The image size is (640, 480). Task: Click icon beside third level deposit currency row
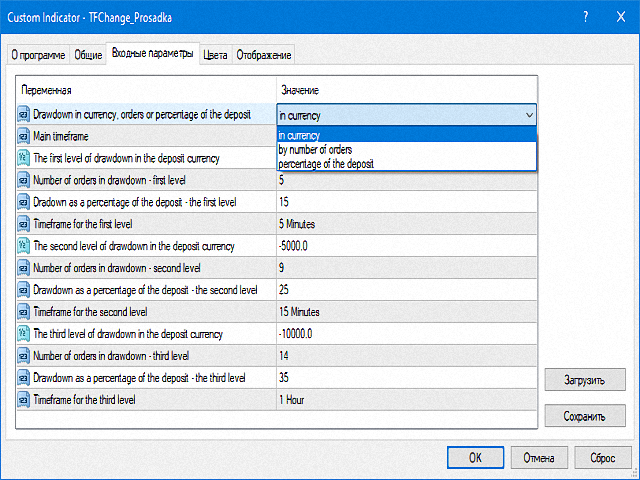tap(24, 334)
